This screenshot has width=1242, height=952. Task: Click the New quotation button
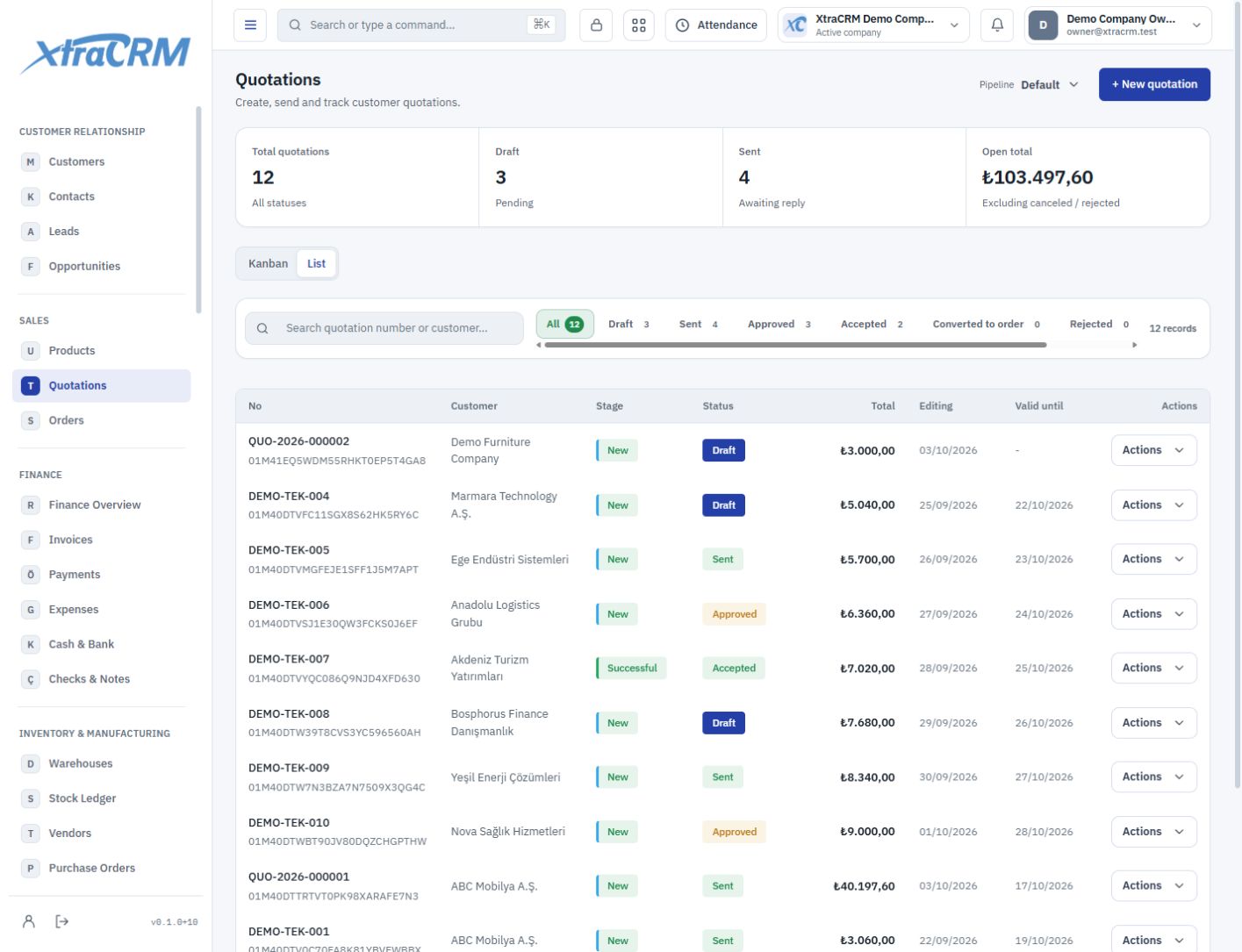(1154, 84)
